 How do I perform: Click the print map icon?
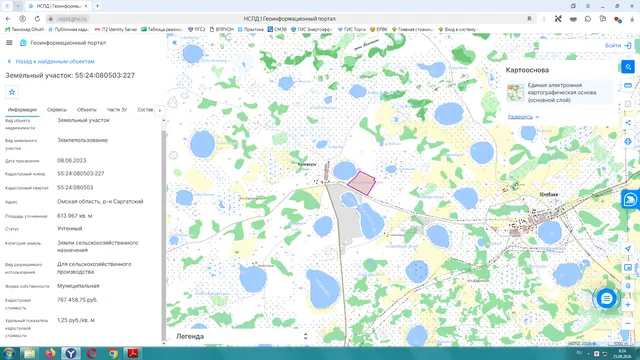click(628, 142)
